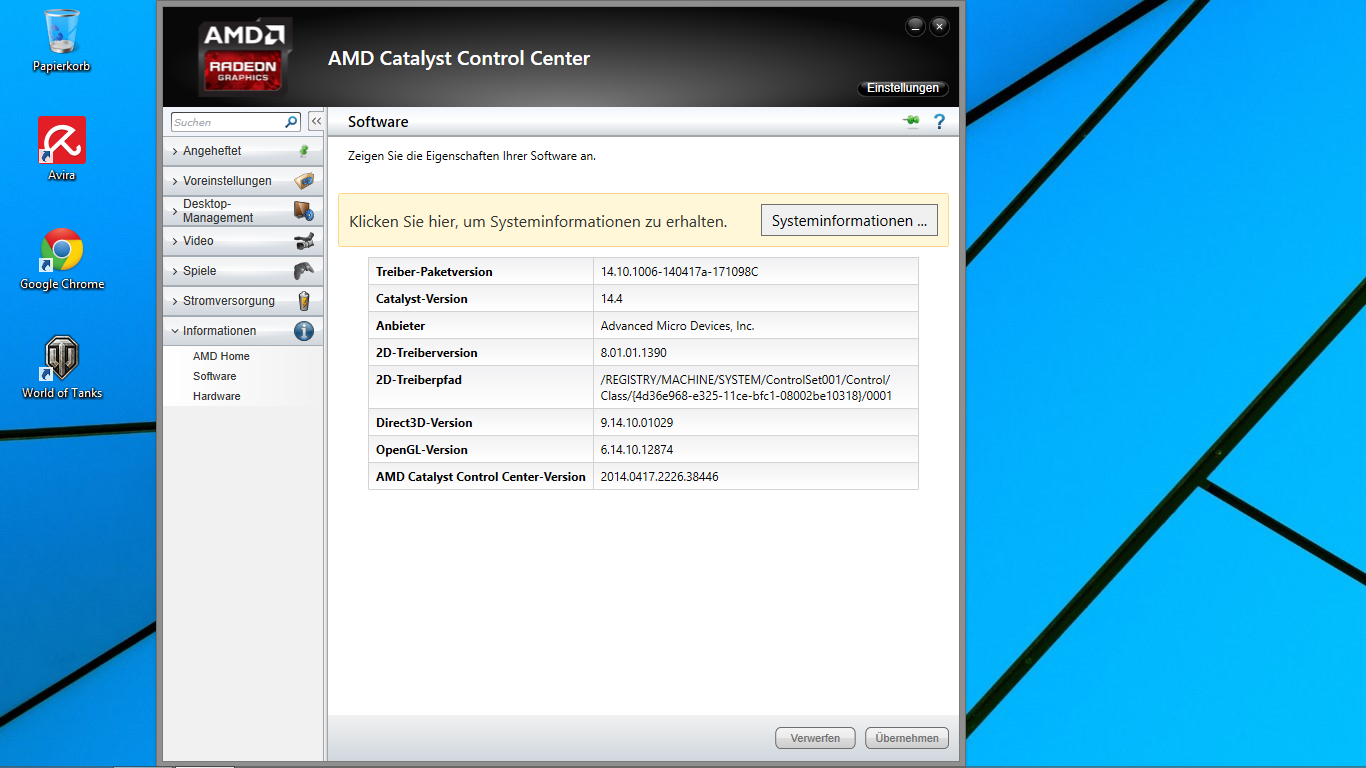Image resolution: width=1366 pixels, height=768 pixels.
Task: Click the Informationen info icon
Action: pyautogui.click(x=304, y=331)
